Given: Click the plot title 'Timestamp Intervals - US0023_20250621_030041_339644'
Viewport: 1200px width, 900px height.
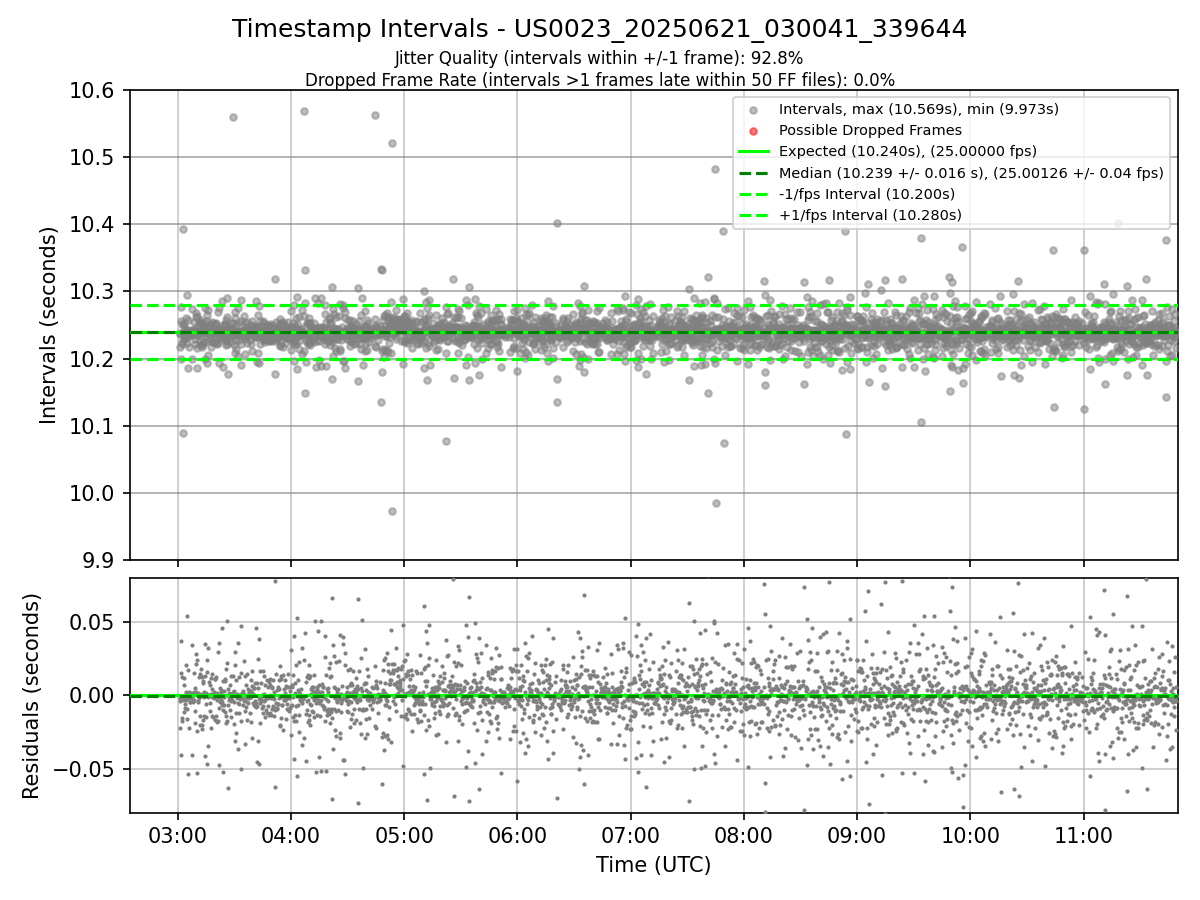Looking at the screenshot, I should pos(599,29).
